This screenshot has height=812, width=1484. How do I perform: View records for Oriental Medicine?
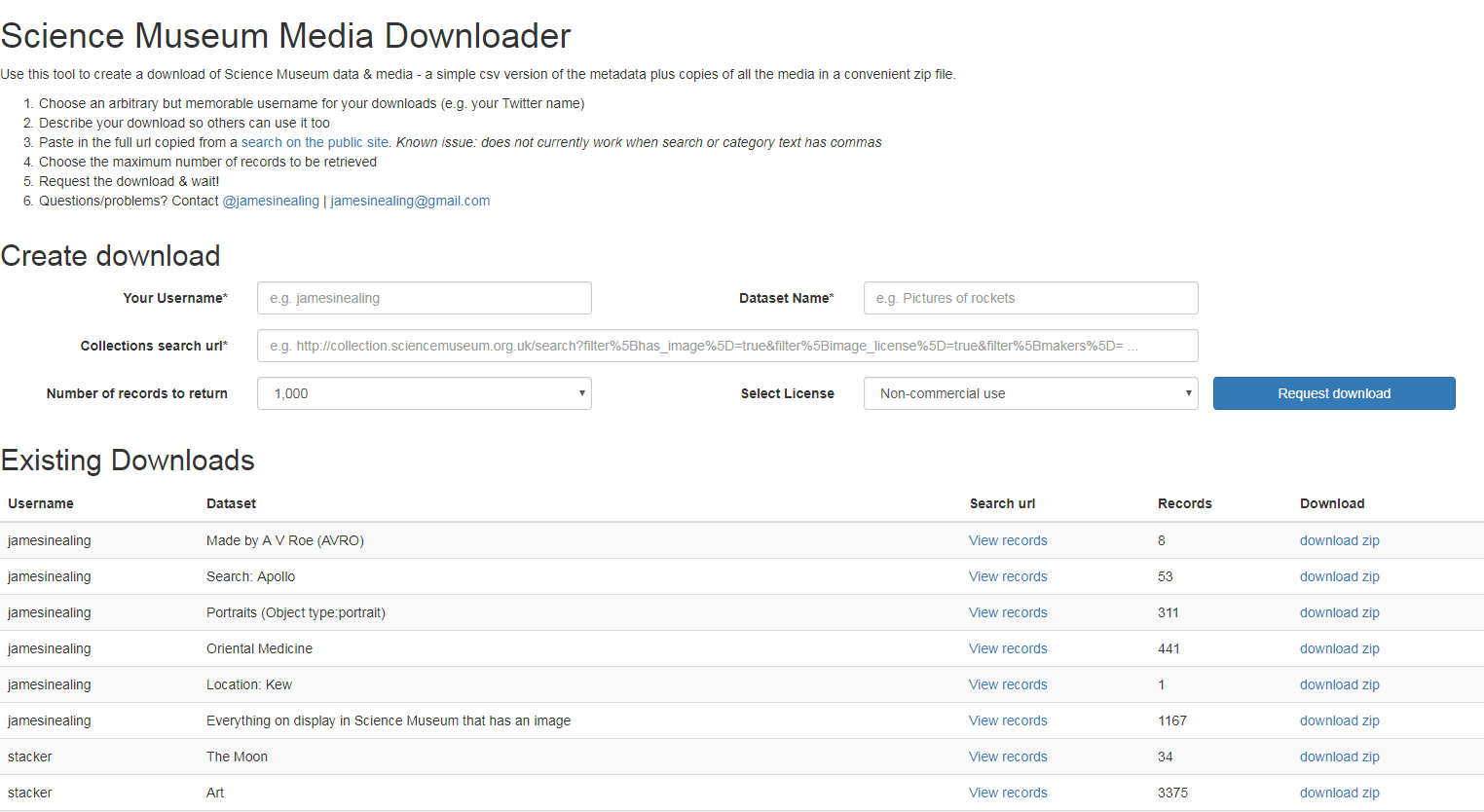(1008, 648)
